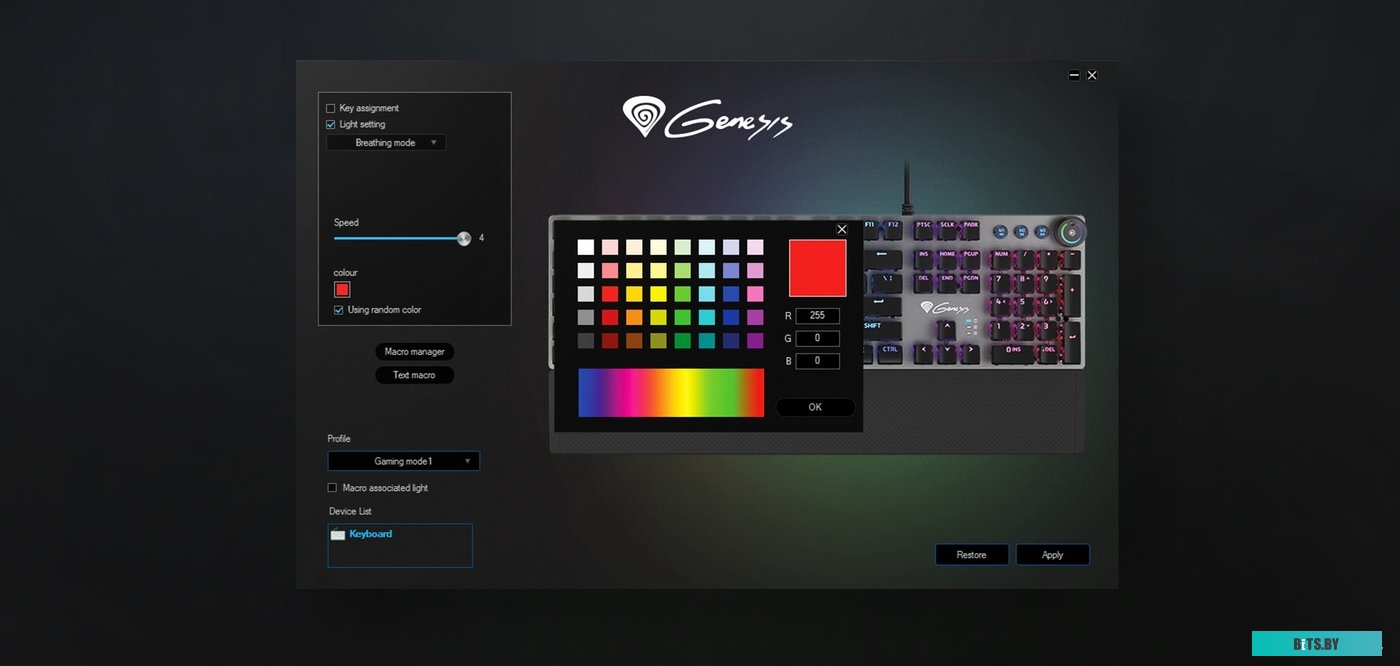Click the keyboard device icon in Device List
Viewport: 1400px width, 666px height.
click(x=338, y=534)
